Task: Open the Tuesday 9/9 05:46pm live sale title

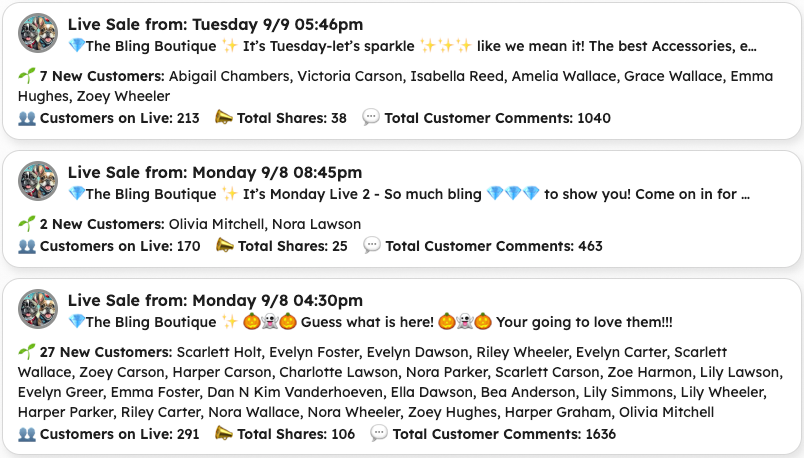Action: click(215, 24)
